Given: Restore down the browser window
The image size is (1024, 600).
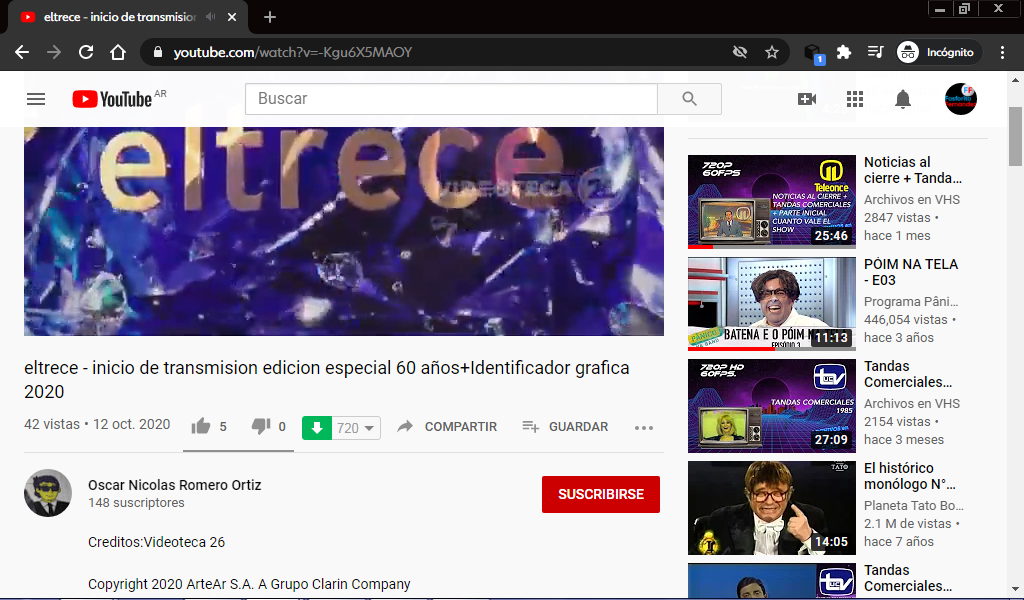Looking at the screenshot, I should (x=965, y=9).
